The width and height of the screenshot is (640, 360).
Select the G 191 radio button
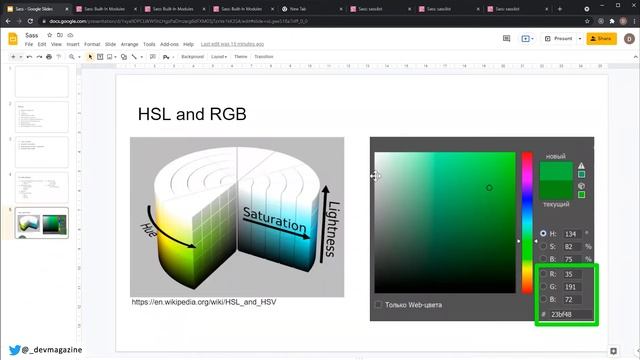click(543, 287)
